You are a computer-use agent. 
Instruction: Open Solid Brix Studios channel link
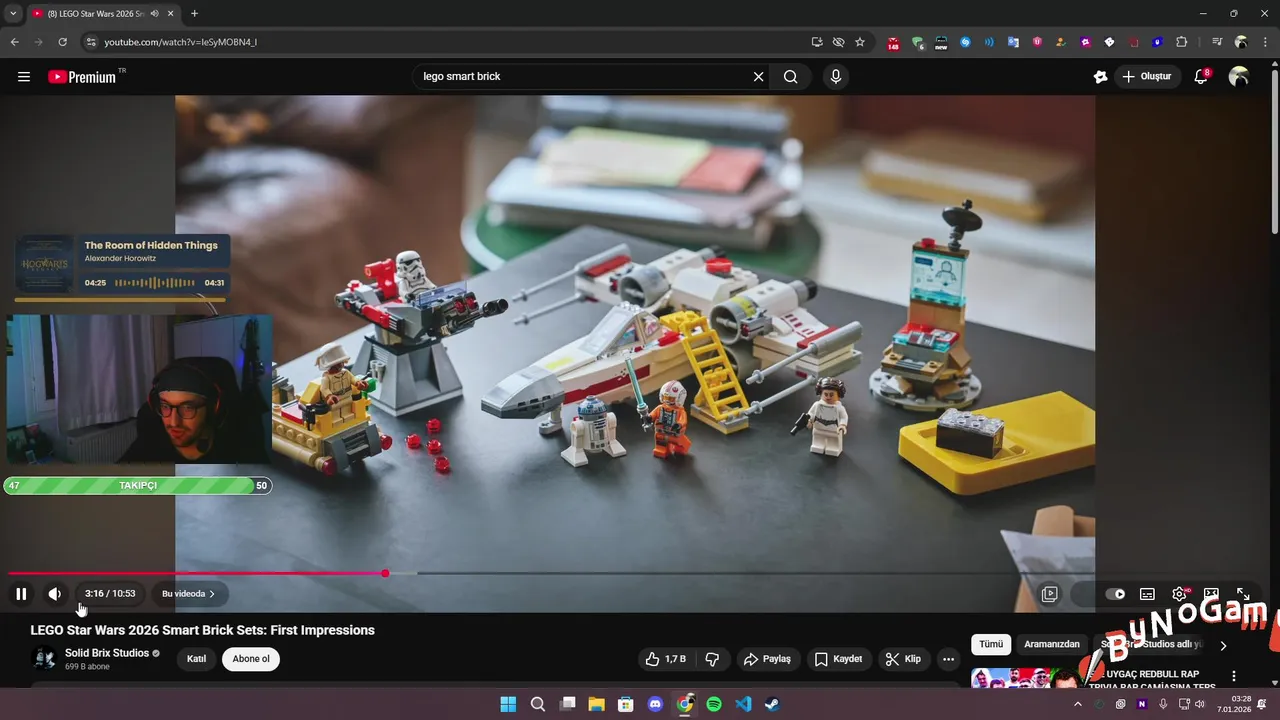click(107, 653)
